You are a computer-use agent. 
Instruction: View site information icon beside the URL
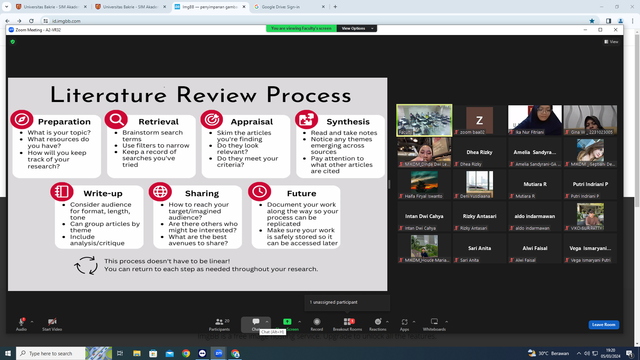pyautogui.click(x=46, y=21)
